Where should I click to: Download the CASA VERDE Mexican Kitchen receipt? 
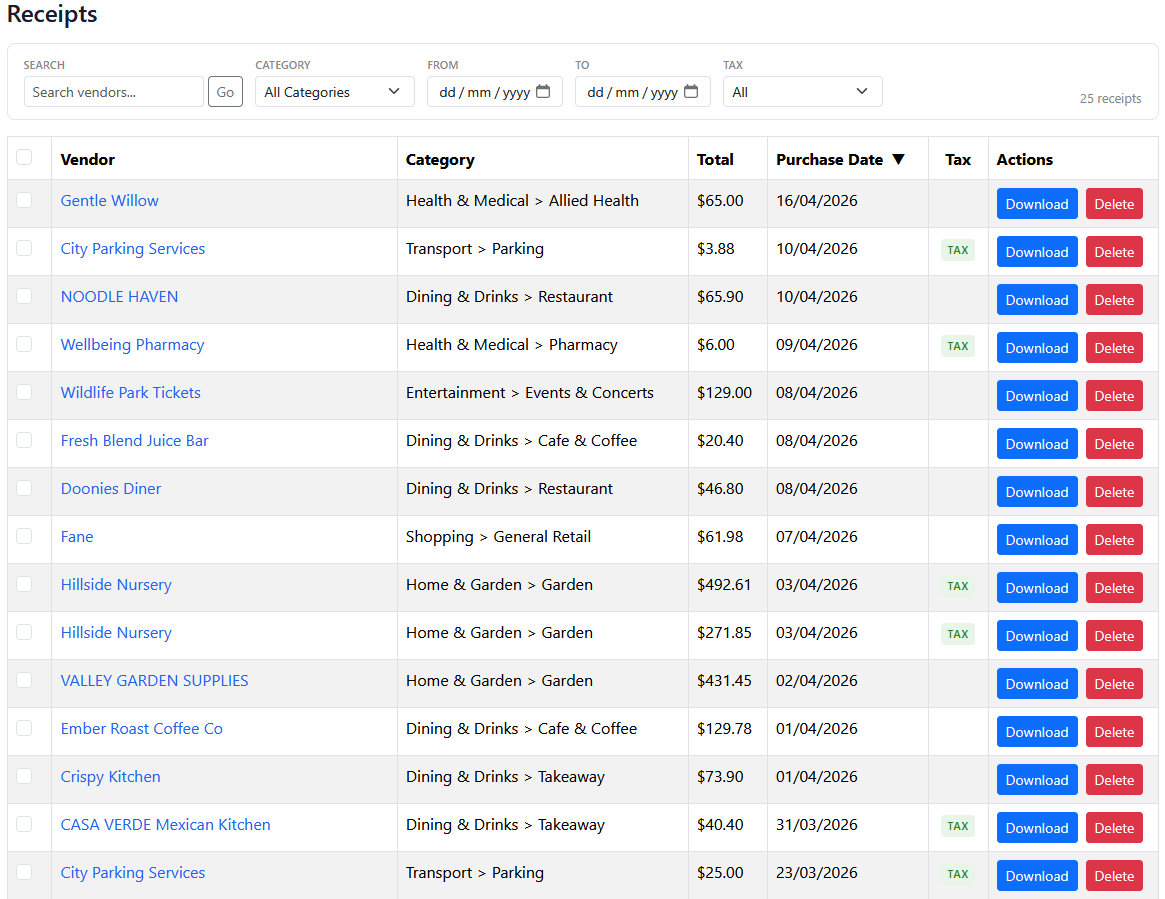(x=1037, y=827)
